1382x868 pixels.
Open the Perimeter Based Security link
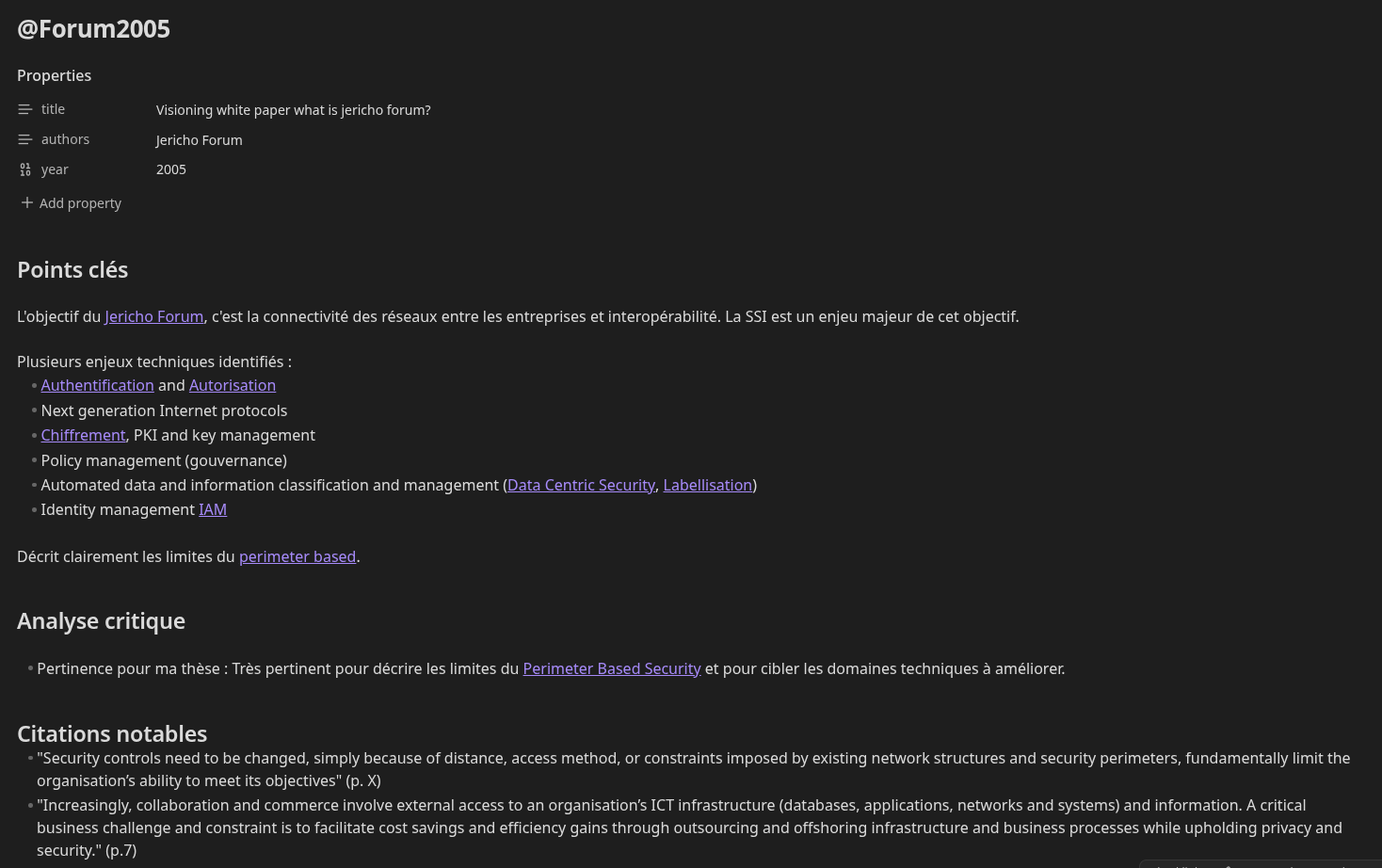click(x=612, y=668)
